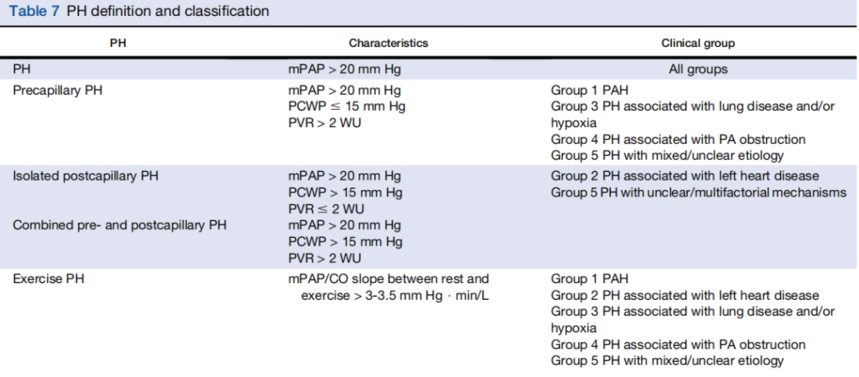
Task: Click 'Group 2 PH associated with left heart disease' in Exercise row
Action: pyautogui.click(x=685, y=296)
